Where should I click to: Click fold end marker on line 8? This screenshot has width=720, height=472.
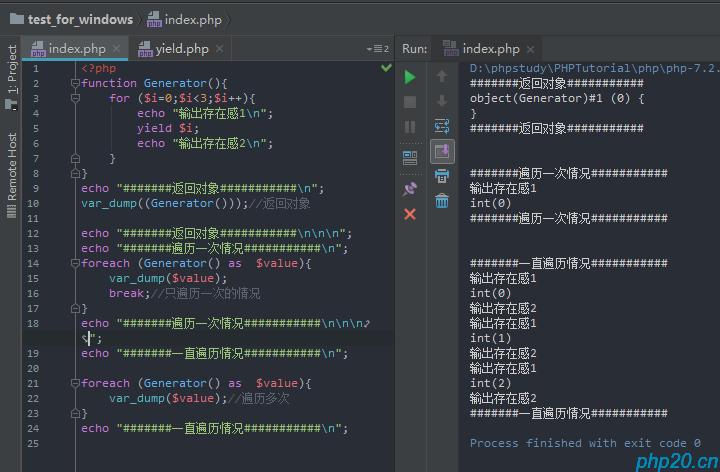click(75, 173)
